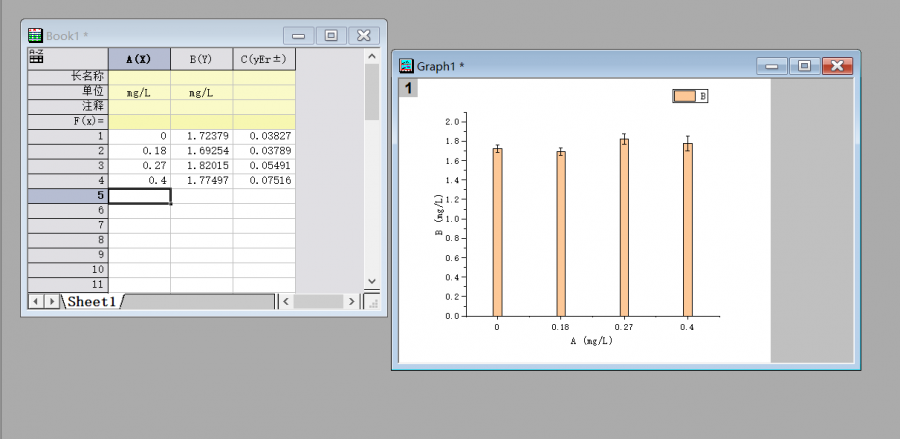This screenshot has height=439, width=900.
Task: Click the worksheet vertical scrollbar thumb
Action: tap(372, 92)
